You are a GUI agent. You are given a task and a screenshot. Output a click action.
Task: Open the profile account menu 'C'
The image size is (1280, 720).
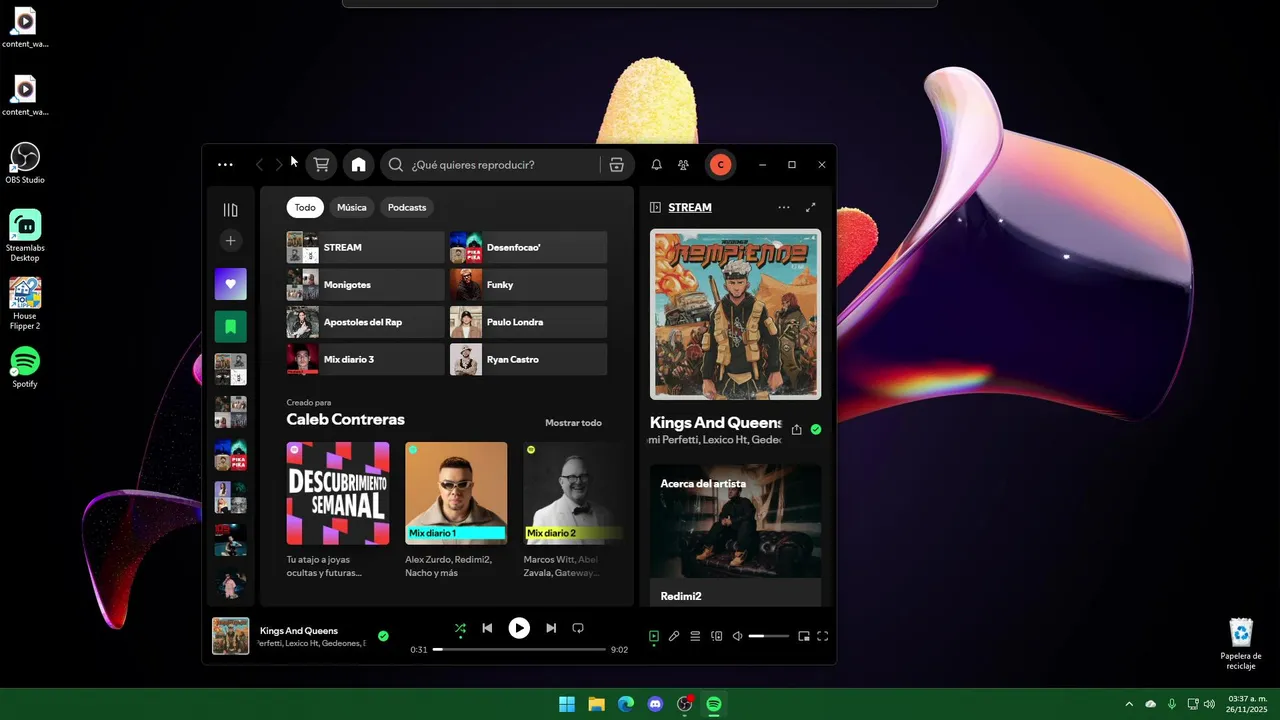(x=720, y=165)
